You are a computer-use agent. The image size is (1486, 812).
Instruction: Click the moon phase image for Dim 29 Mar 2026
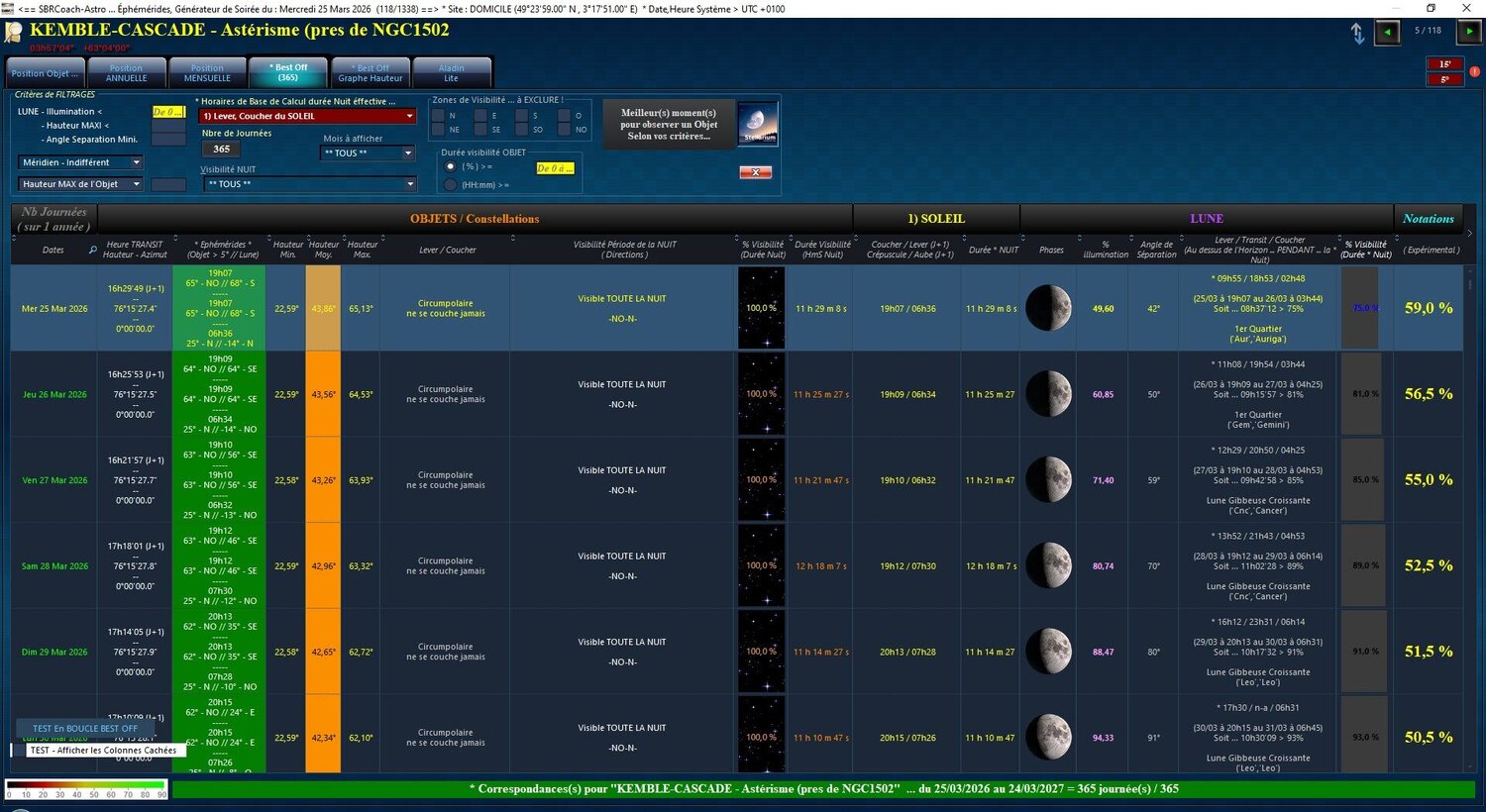tap(1050, 652)
